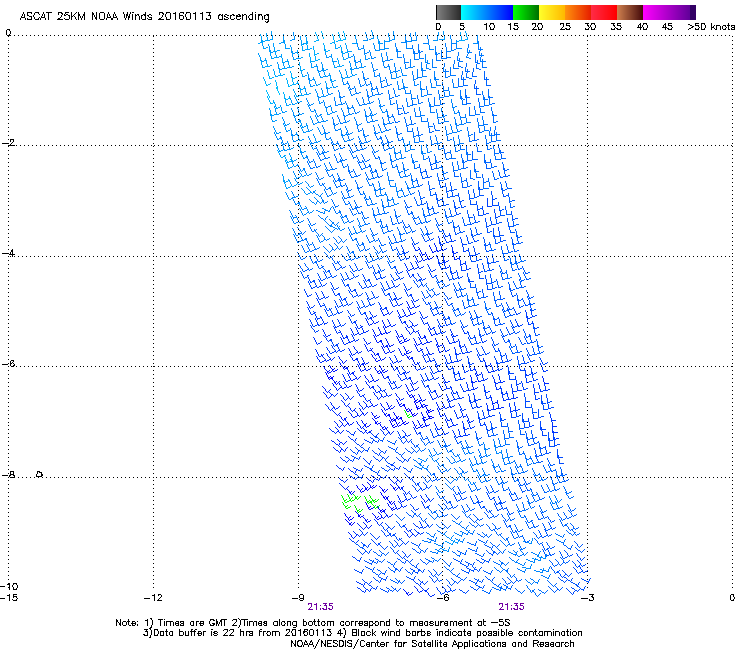740x650 pixels.
Task: Click the plot title 'ASCAT 25KM NOAA Winds 20160113 ascending'
Action: click(x=144, y=17)
